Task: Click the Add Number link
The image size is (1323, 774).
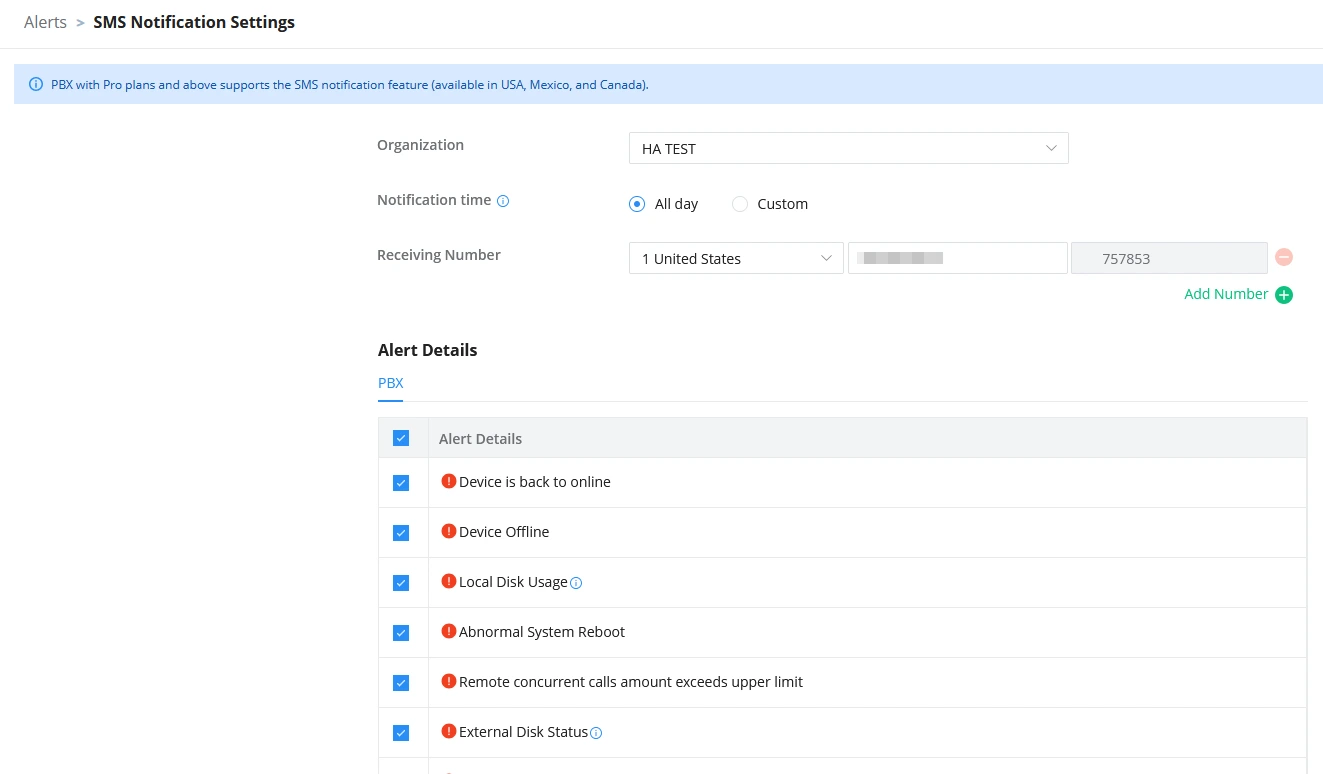Action: tap(1226, 294)
